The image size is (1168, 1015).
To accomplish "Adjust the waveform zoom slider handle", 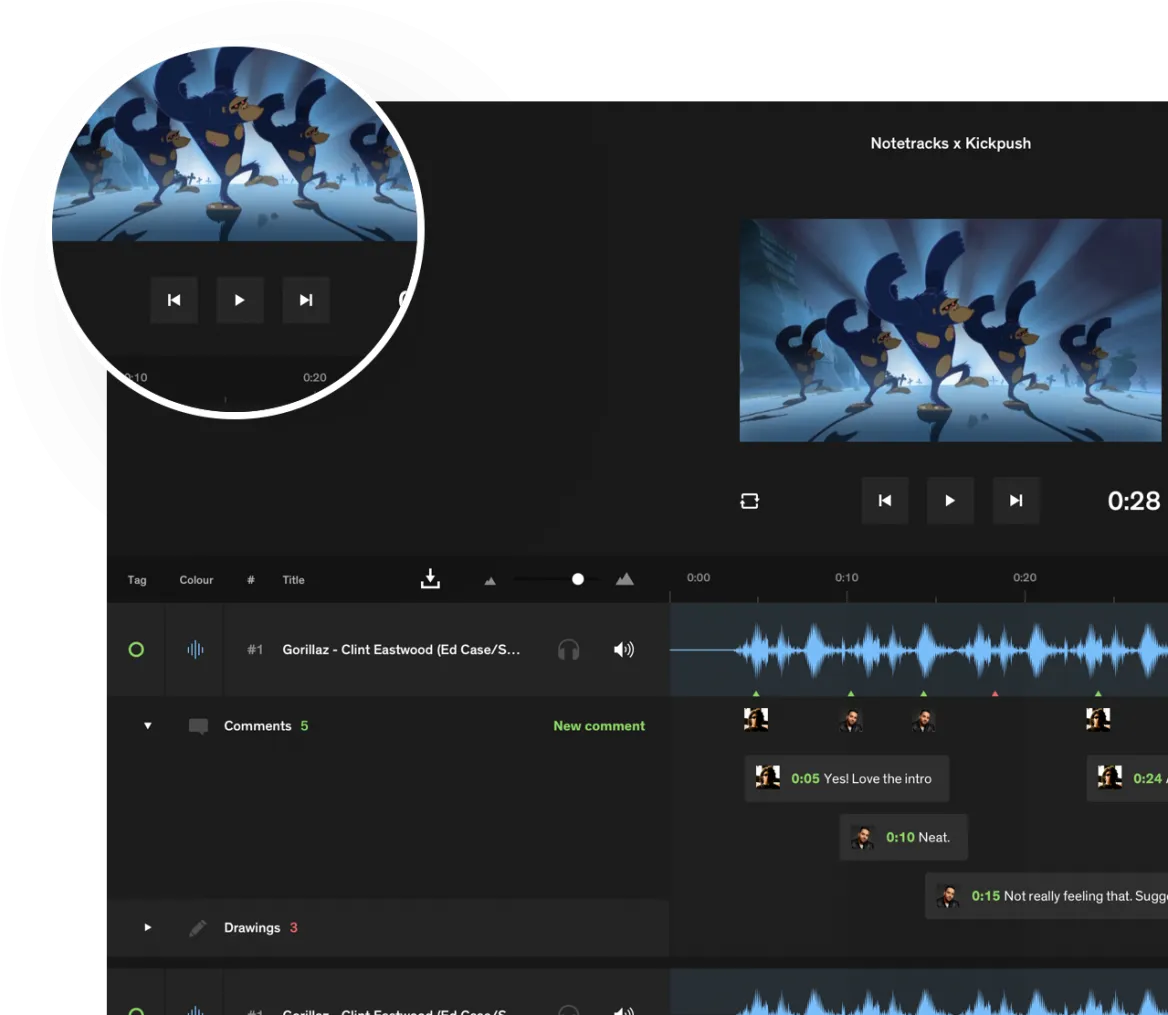I will (x=578, y=579).
